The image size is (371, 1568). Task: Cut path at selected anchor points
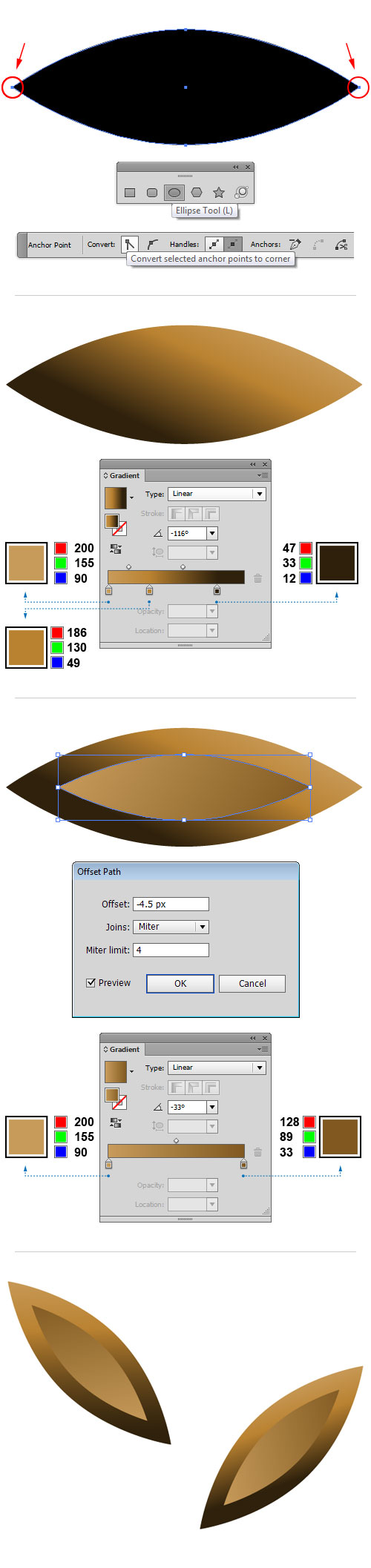(x=341, y=244)
